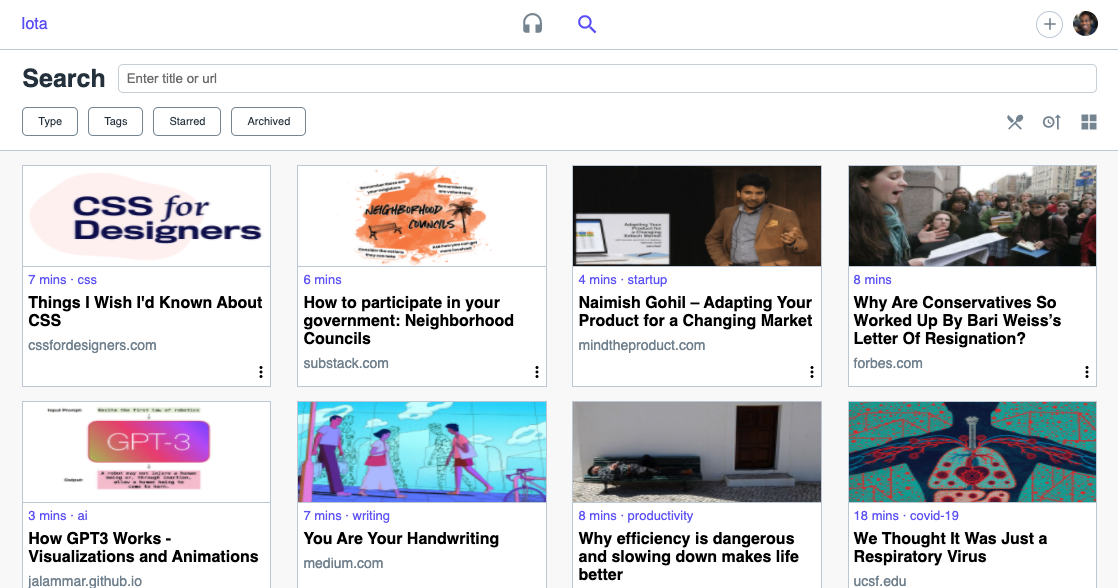1118x588 pixels.
Task: Open 'You Are Your Handwriting' article title
Action: pos(401,538)
